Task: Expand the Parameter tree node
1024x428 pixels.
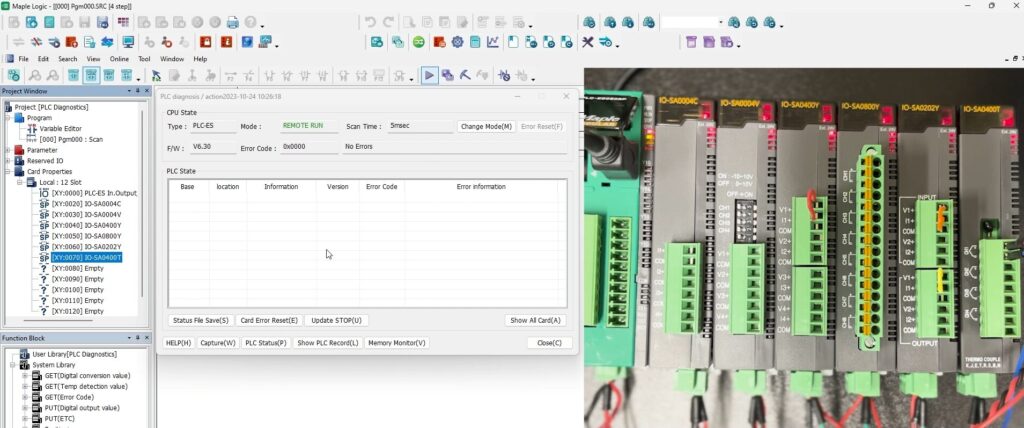Action: pos(8,150)
